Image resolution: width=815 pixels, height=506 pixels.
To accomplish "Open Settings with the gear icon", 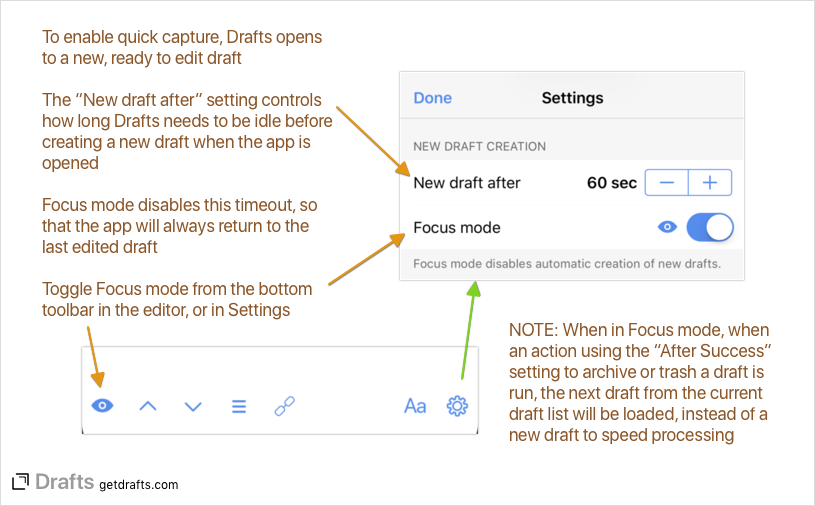I will click(457, 406).
